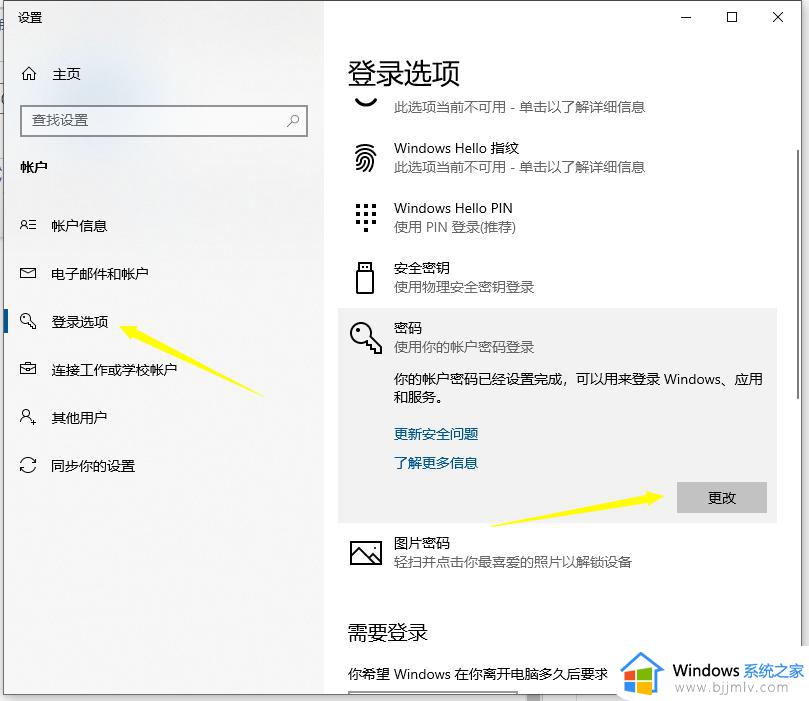Click the face recognition smile icon
The height and width of the screenshot is (701, 809).
point(366,103)
